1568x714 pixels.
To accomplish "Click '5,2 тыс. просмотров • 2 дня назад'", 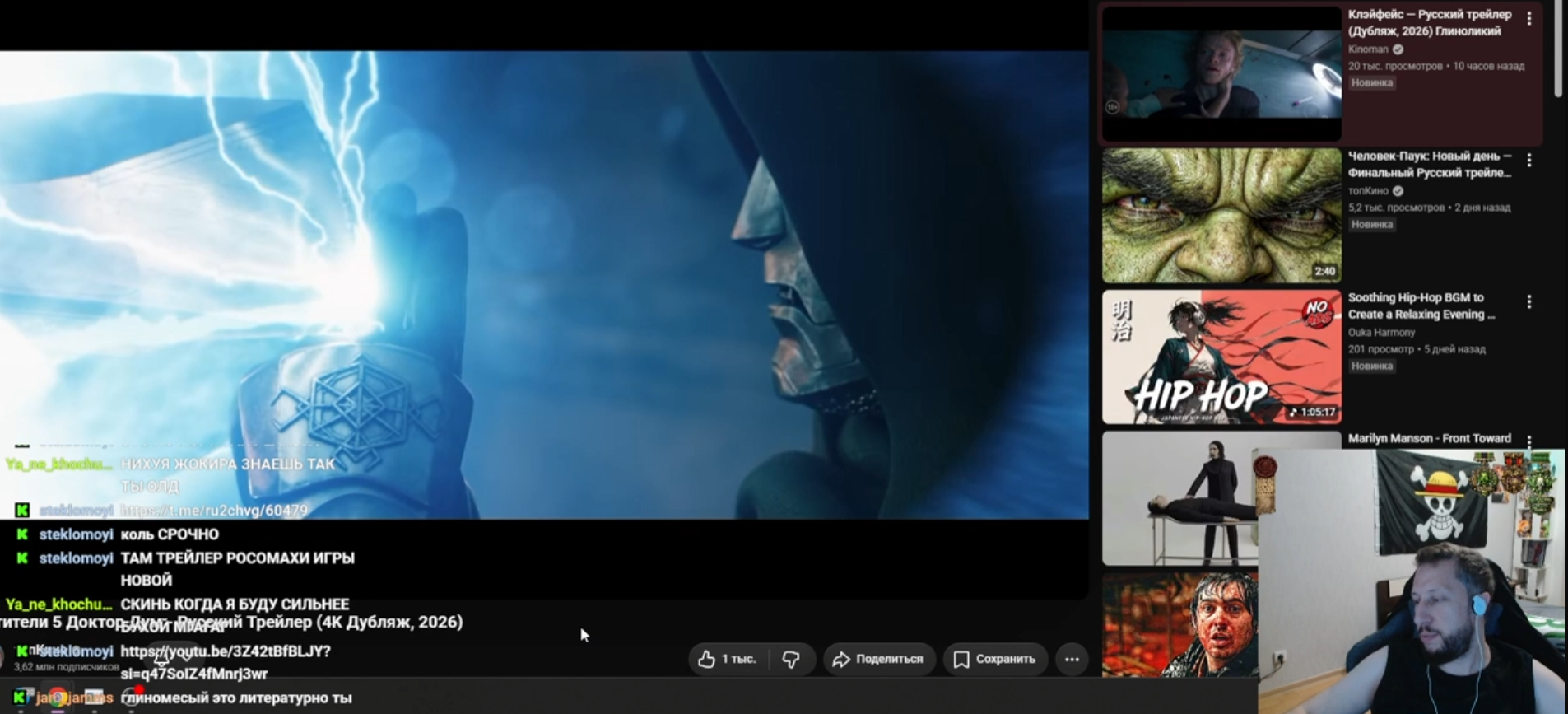I will pos(1430,208).
